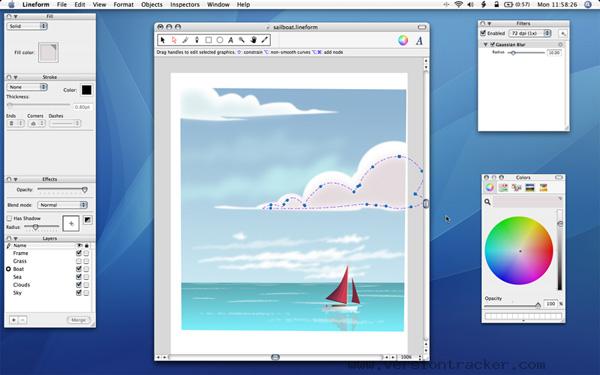This screenshot has height=375, width=600.
Task: Collapse the Fill panel triangle
Action: [x=16, y=16]
